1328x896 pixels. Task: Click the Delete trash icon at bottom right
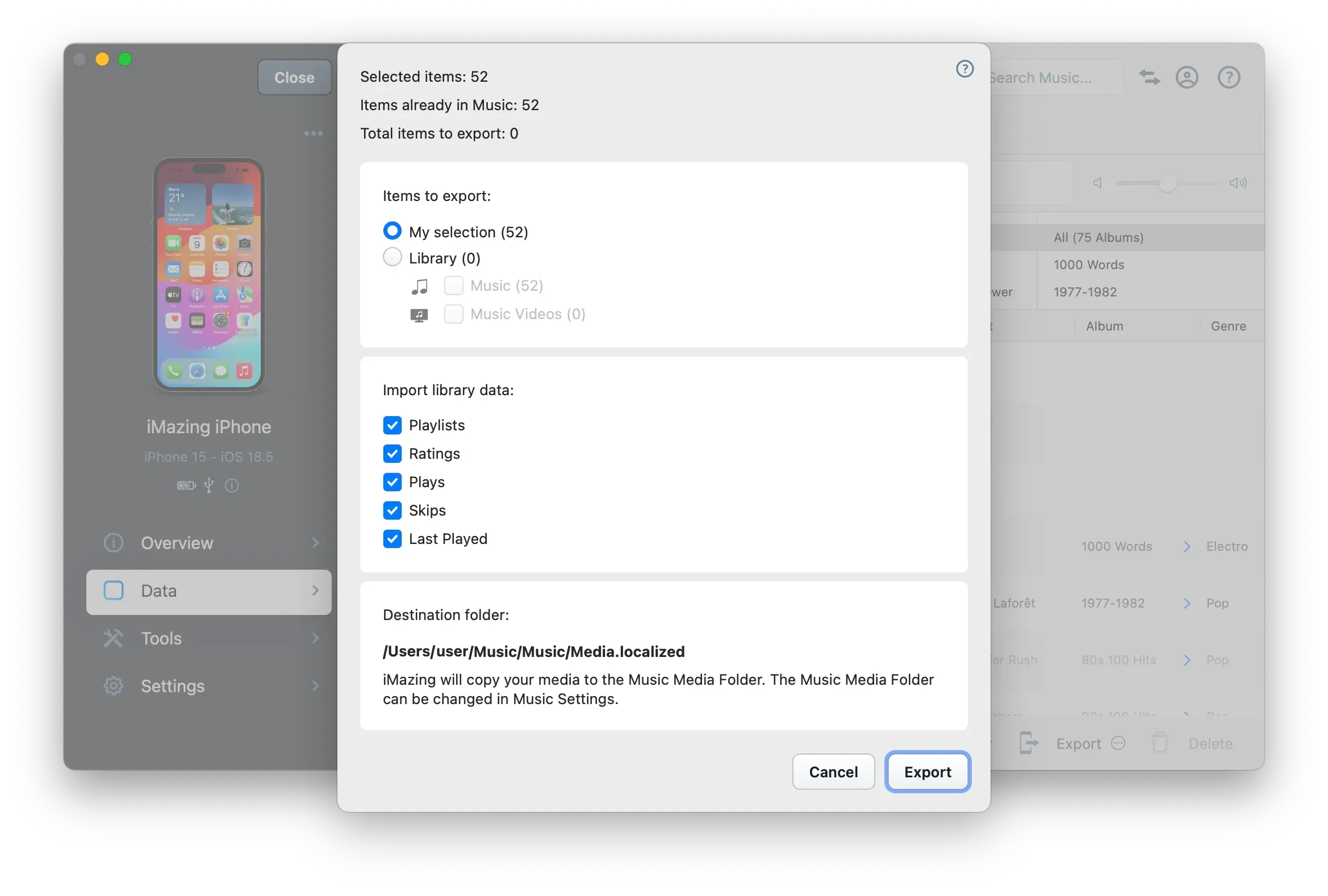1160,743
